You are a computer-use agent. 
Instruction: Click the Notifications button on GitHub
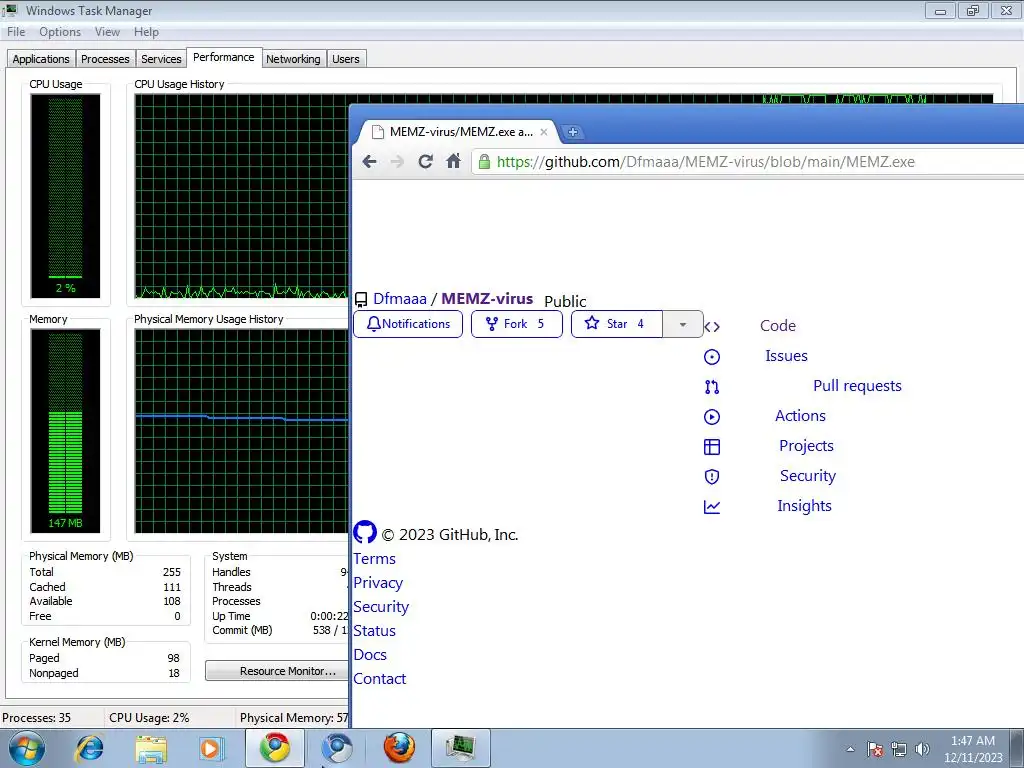pos(408,324)
